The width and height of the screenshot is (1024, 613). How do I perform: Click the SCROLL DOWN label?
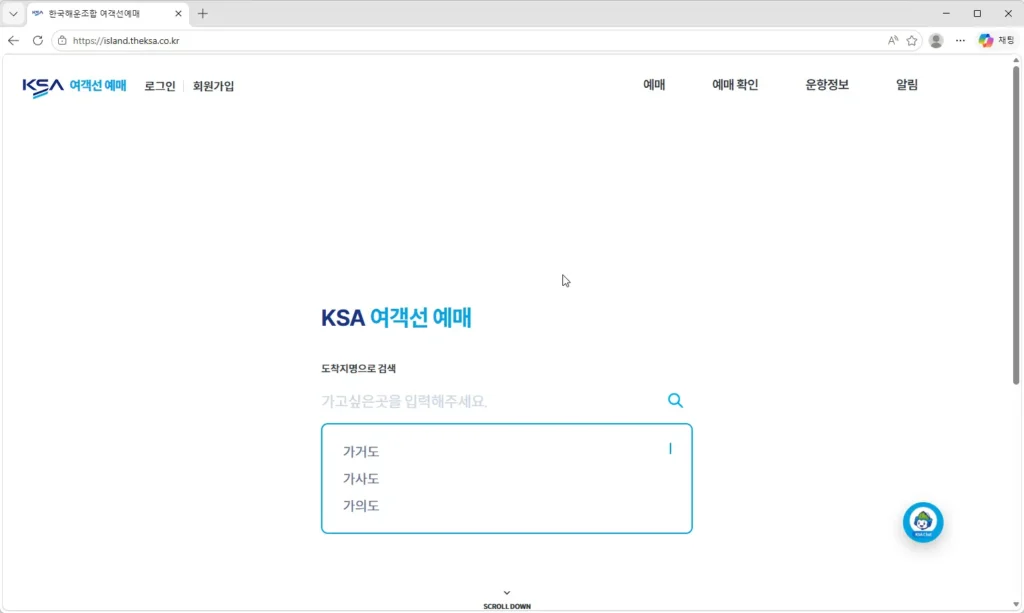click(507, 606)
